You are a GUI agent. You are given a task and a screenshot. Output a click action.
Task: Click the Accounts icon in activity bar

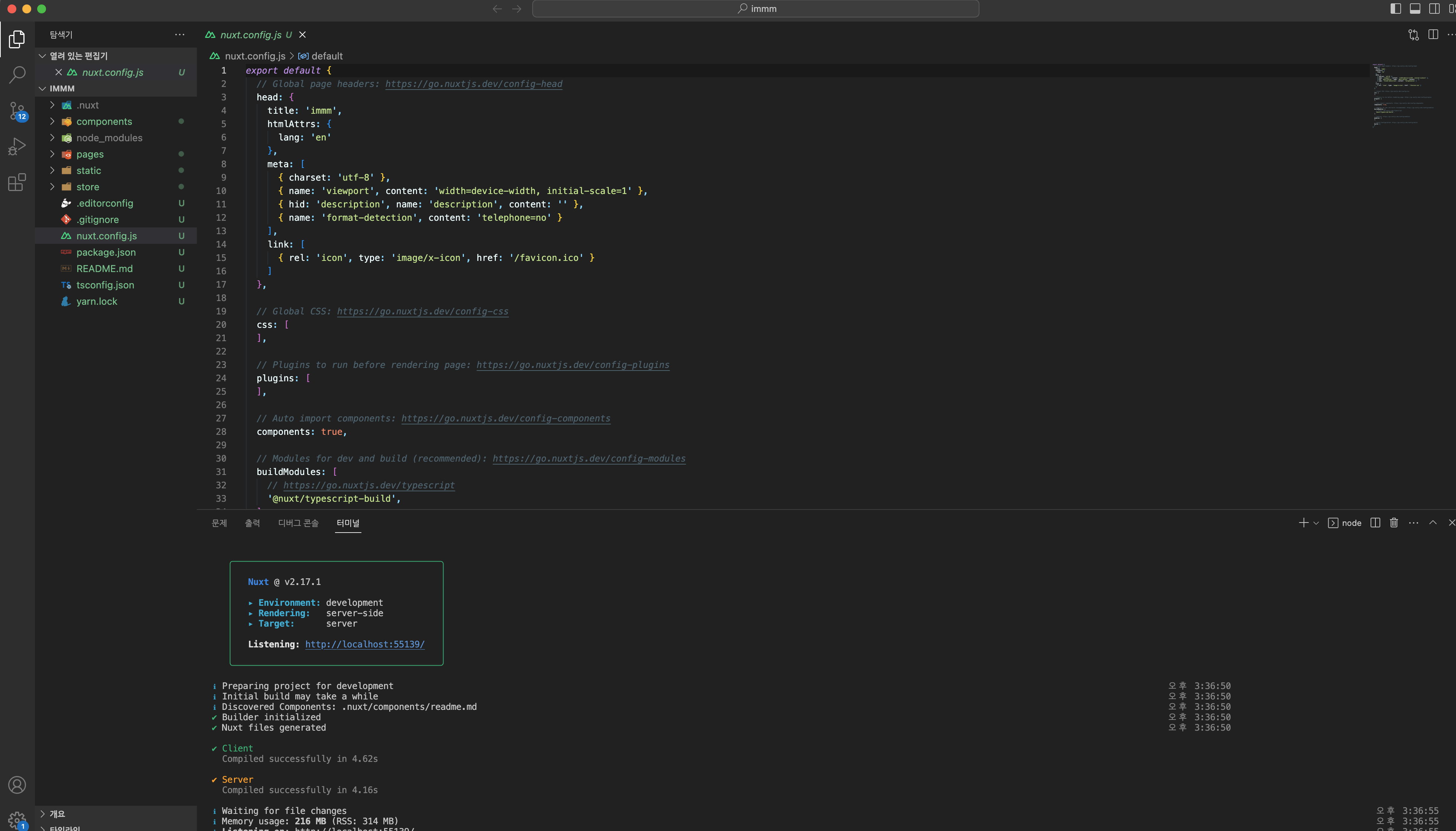click(17, 785)
